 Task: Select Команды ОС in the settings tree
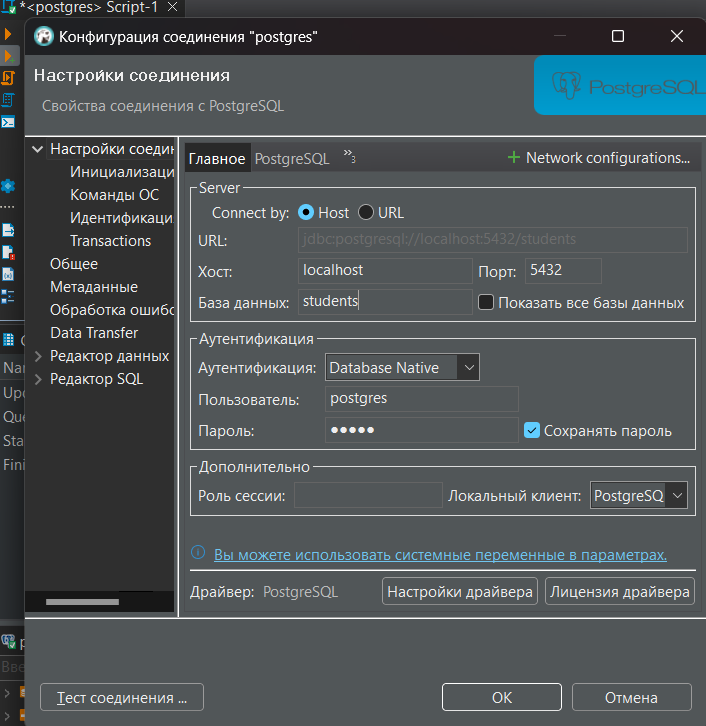point(114,195)
